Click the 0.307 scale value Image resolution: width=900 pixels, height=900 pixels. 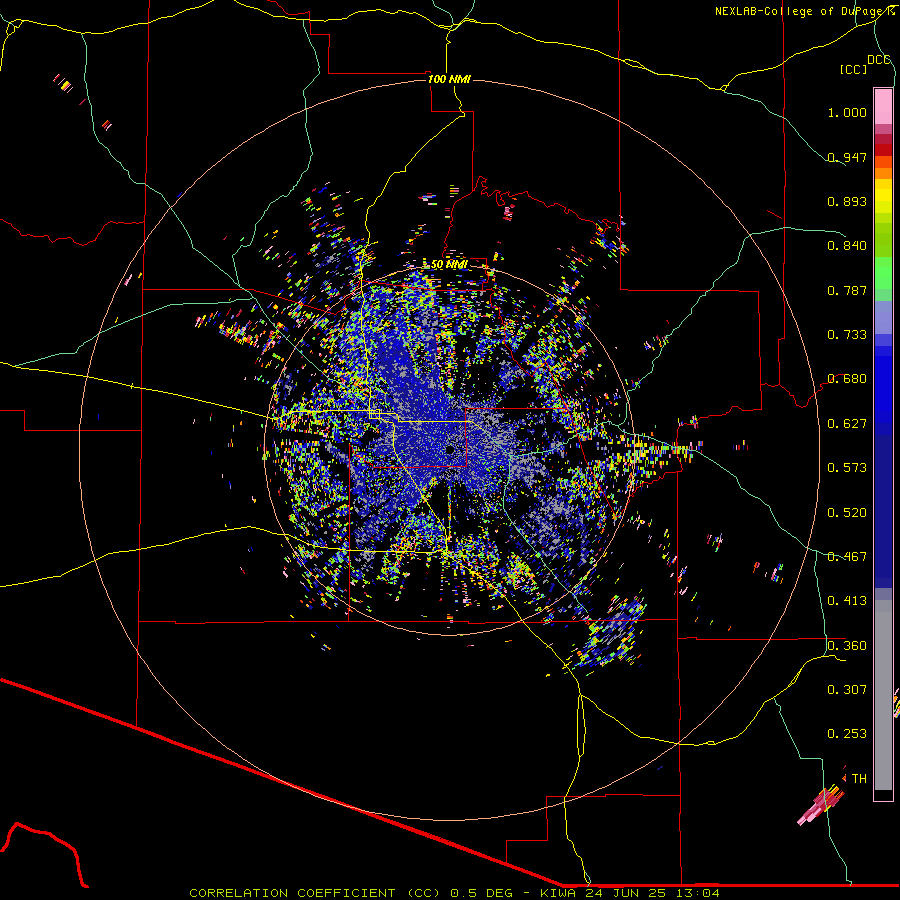point(847,690)
